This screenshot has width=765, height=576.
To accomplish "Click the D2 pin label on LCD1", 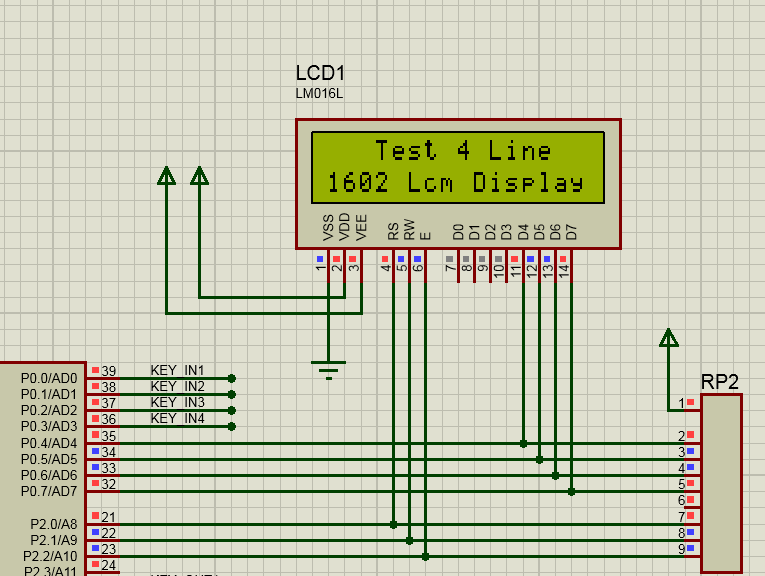I will point(490,232).
